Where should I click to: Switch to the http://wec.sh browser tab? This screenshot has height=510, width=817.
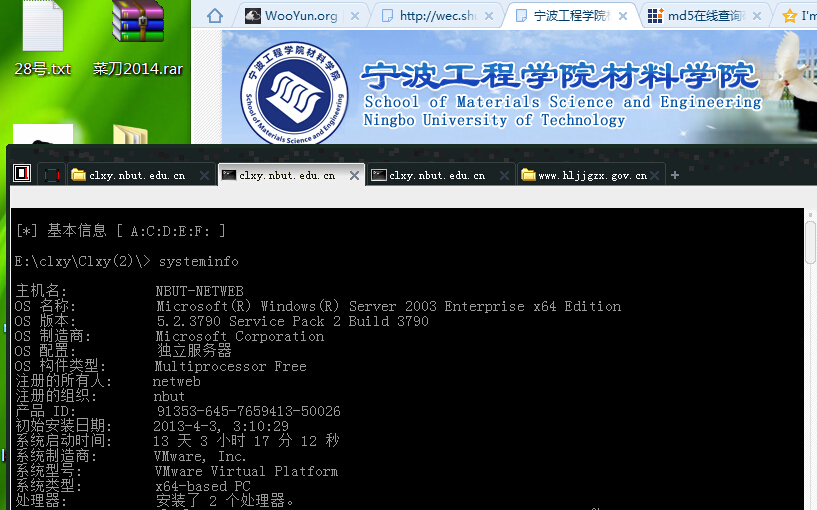click(x=437, y=16)
